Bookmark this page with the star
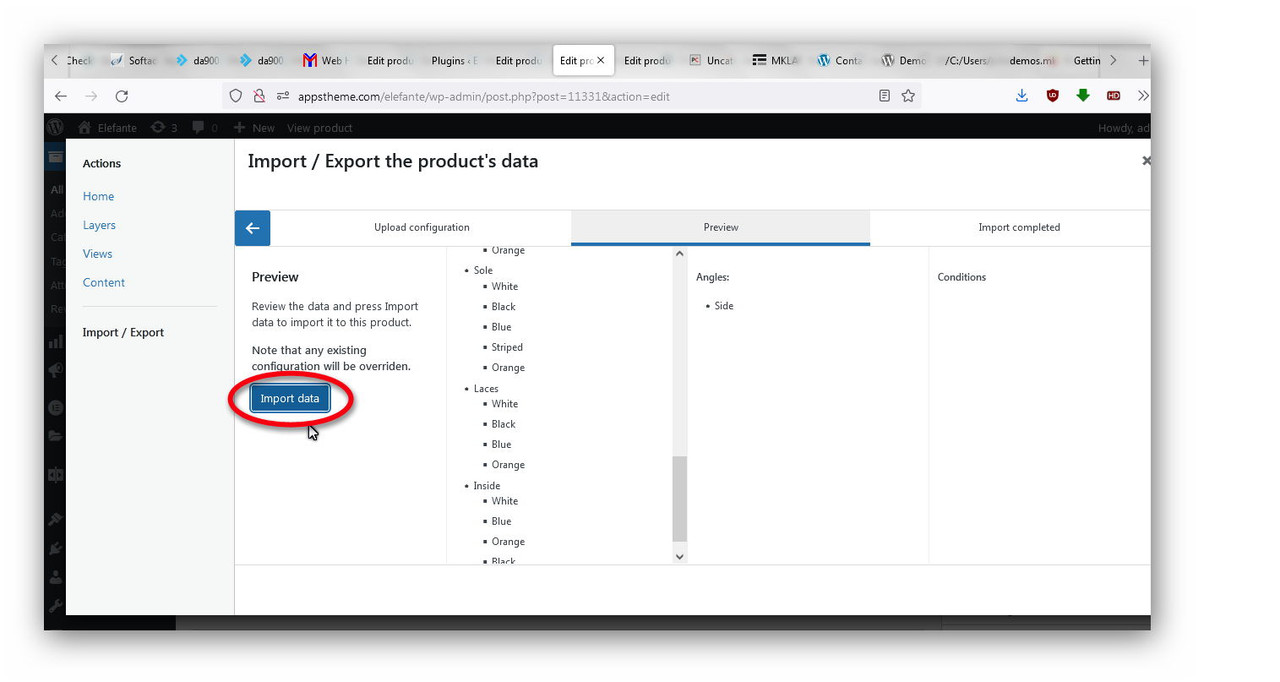 (908, 96)
